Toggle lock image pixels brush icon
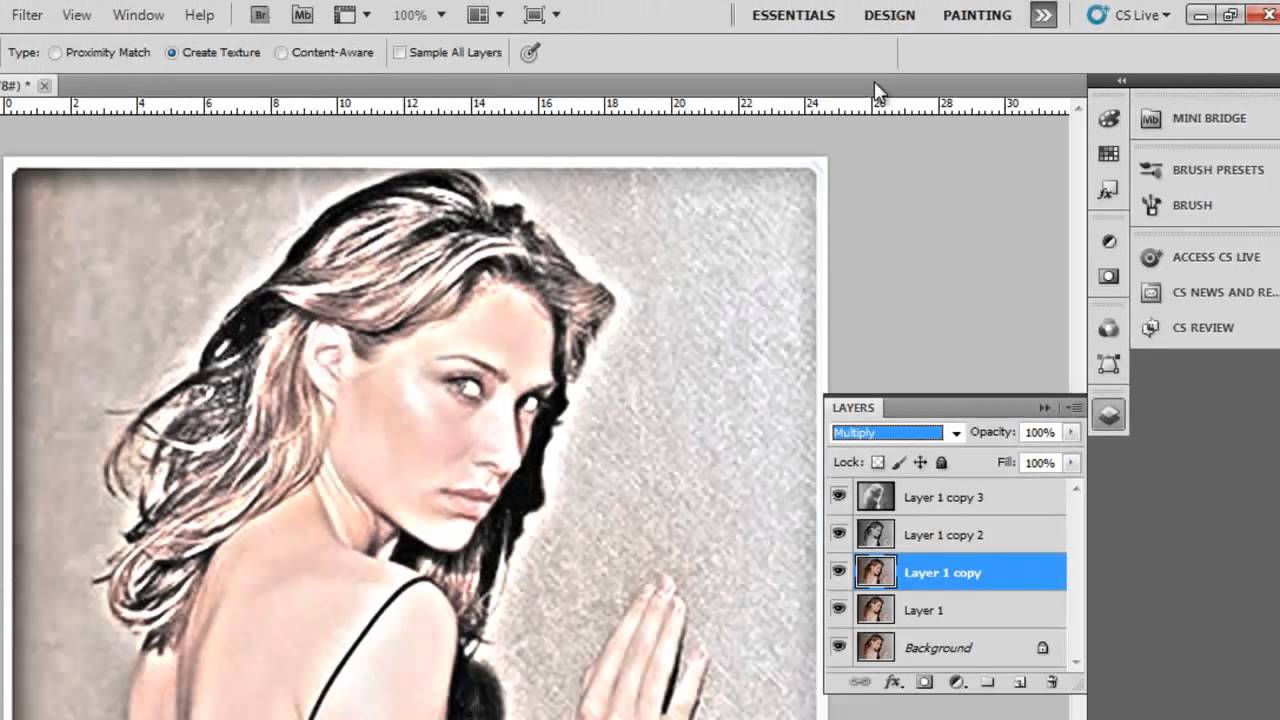 point(899,463)
